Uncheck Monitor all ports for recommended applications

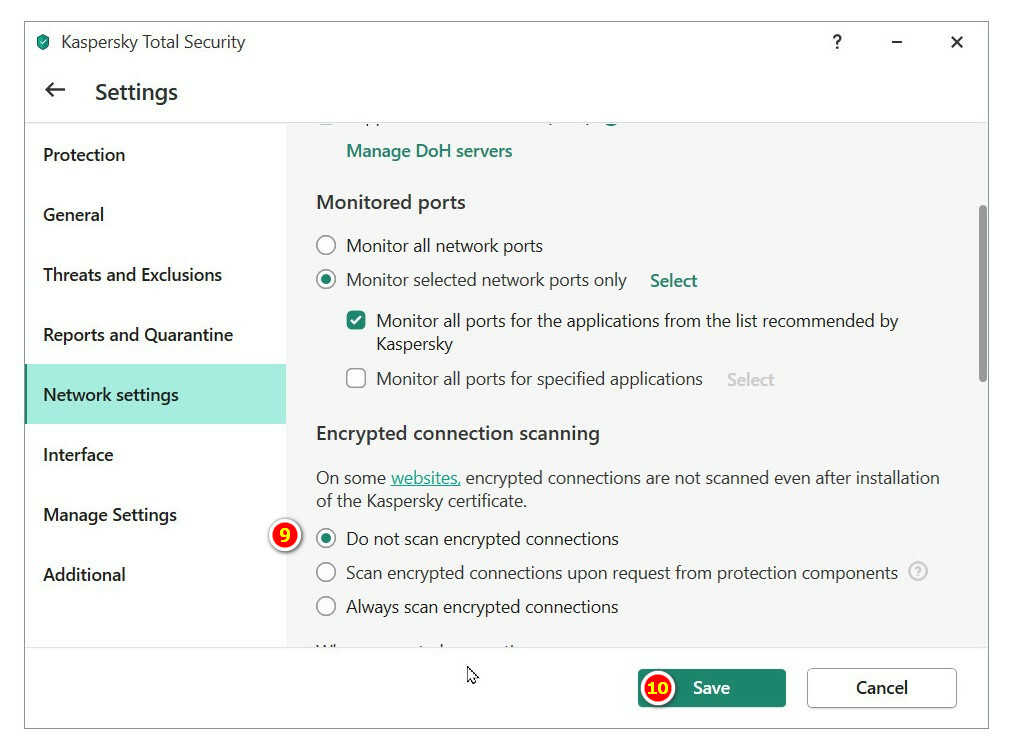[356, 321]
